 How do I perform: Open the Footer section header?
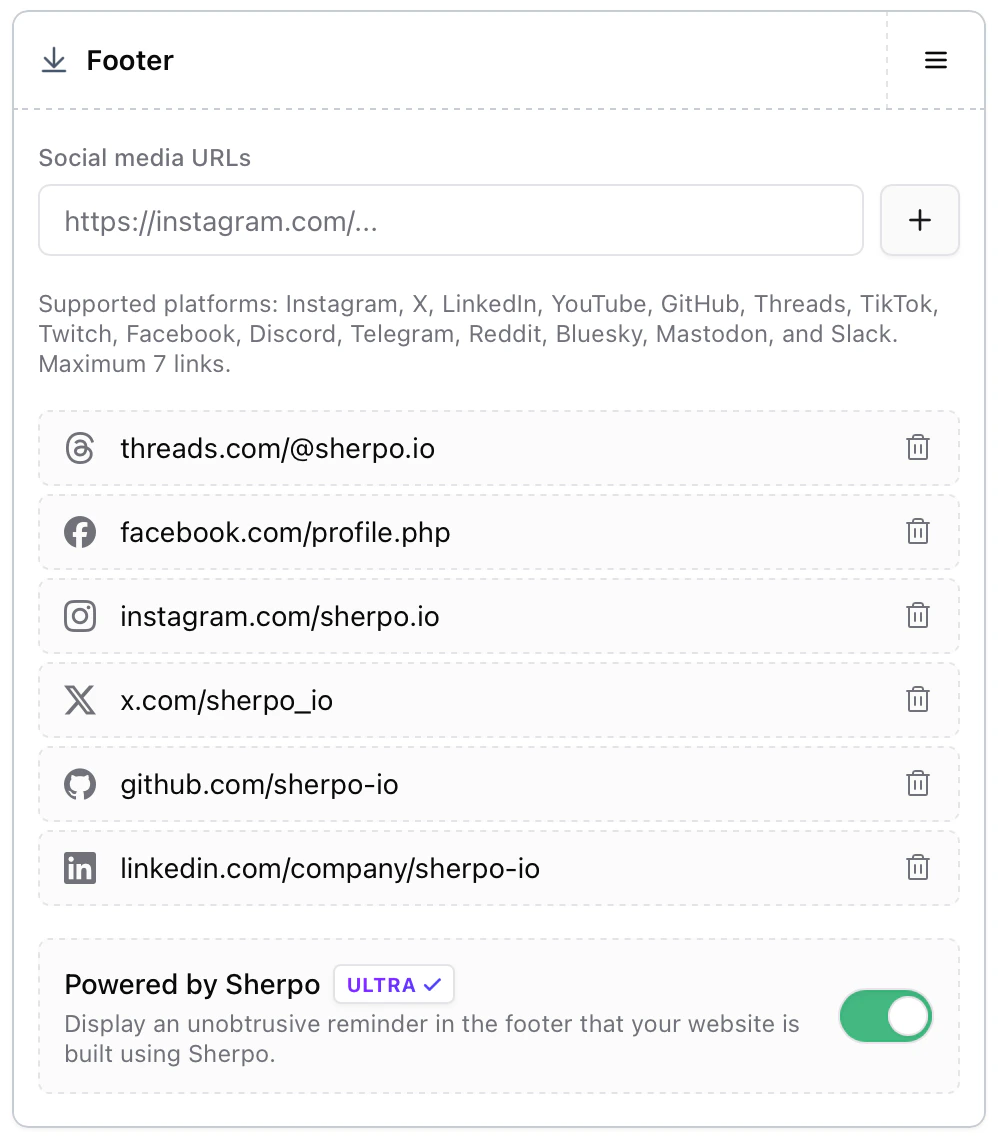(130, 60)
